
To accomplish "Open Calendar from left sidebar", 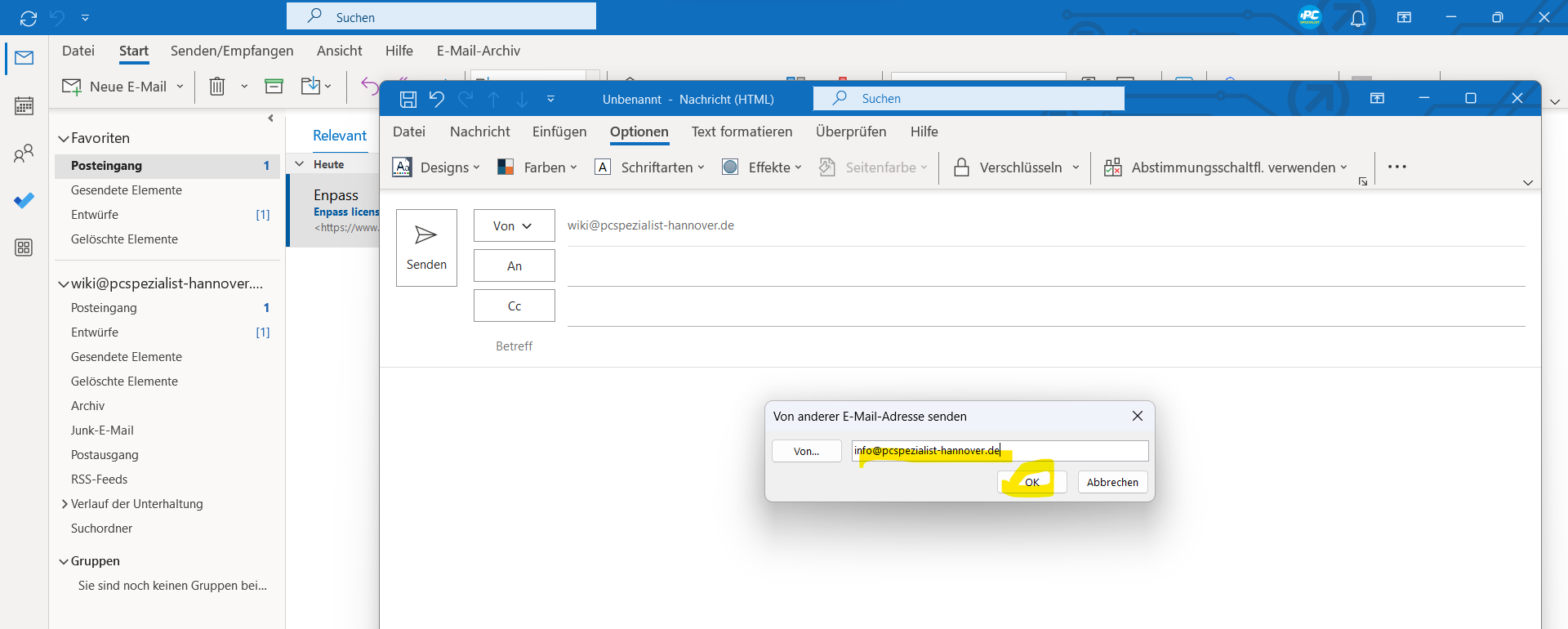I will (x=24, y=105).
